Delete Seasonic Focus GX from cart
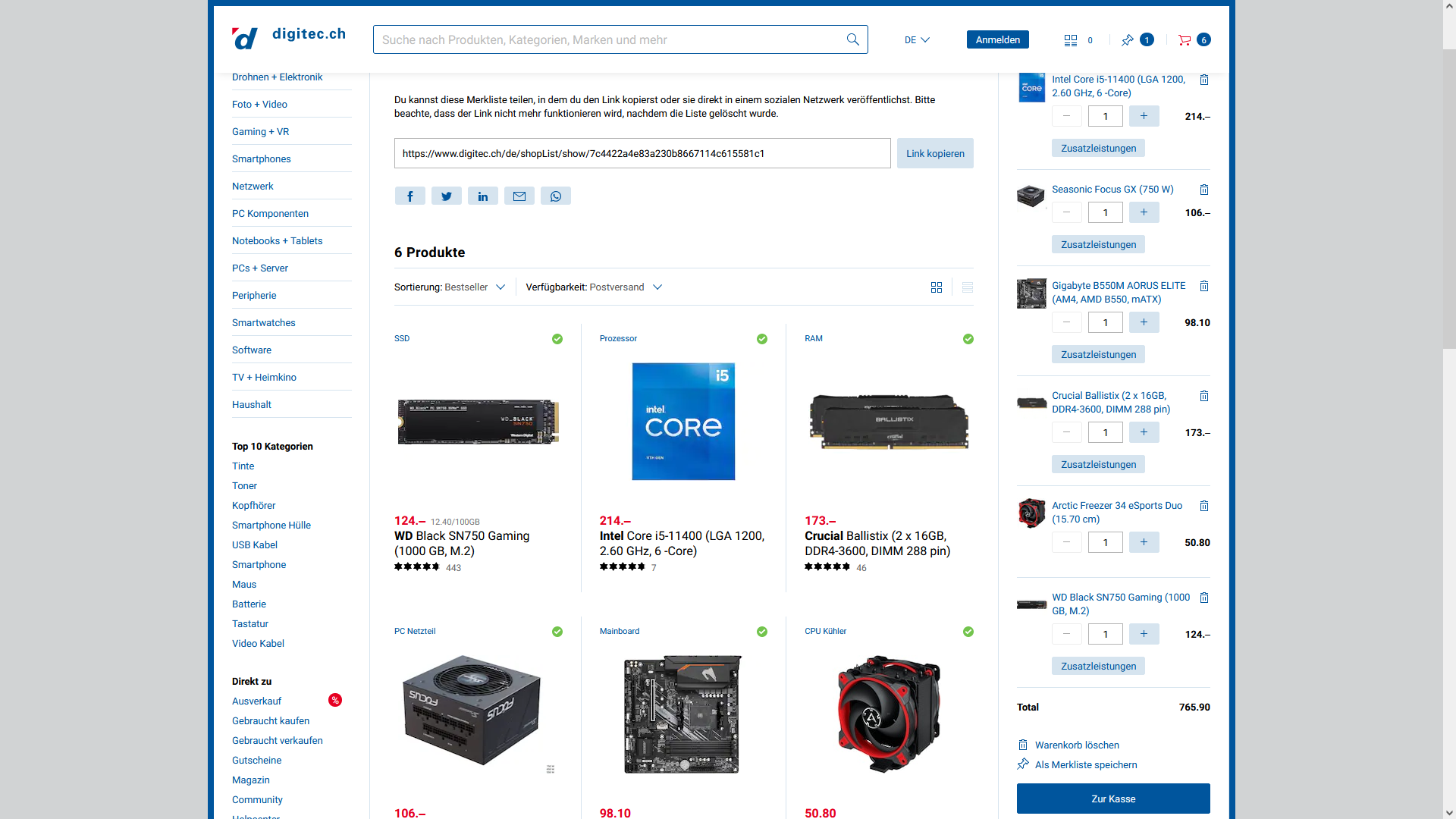 click(1203, 190)
